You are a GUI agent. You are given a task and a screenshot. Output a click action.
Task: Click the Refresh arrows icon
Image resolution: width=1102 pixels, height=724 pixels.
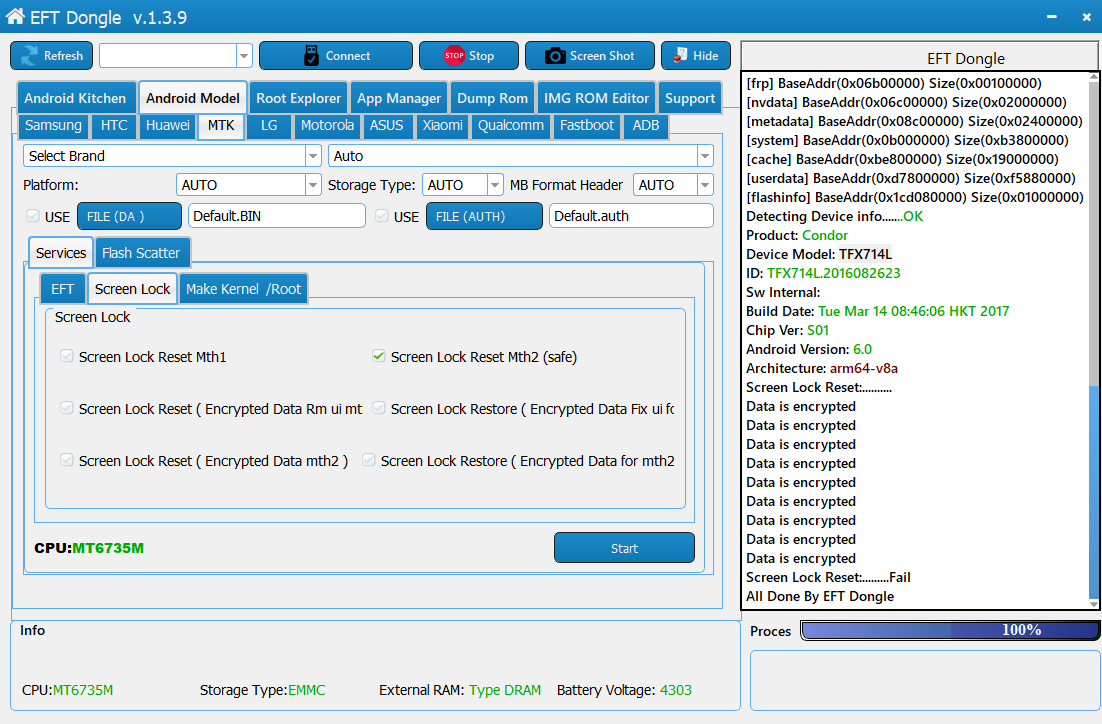coord(30,56)
